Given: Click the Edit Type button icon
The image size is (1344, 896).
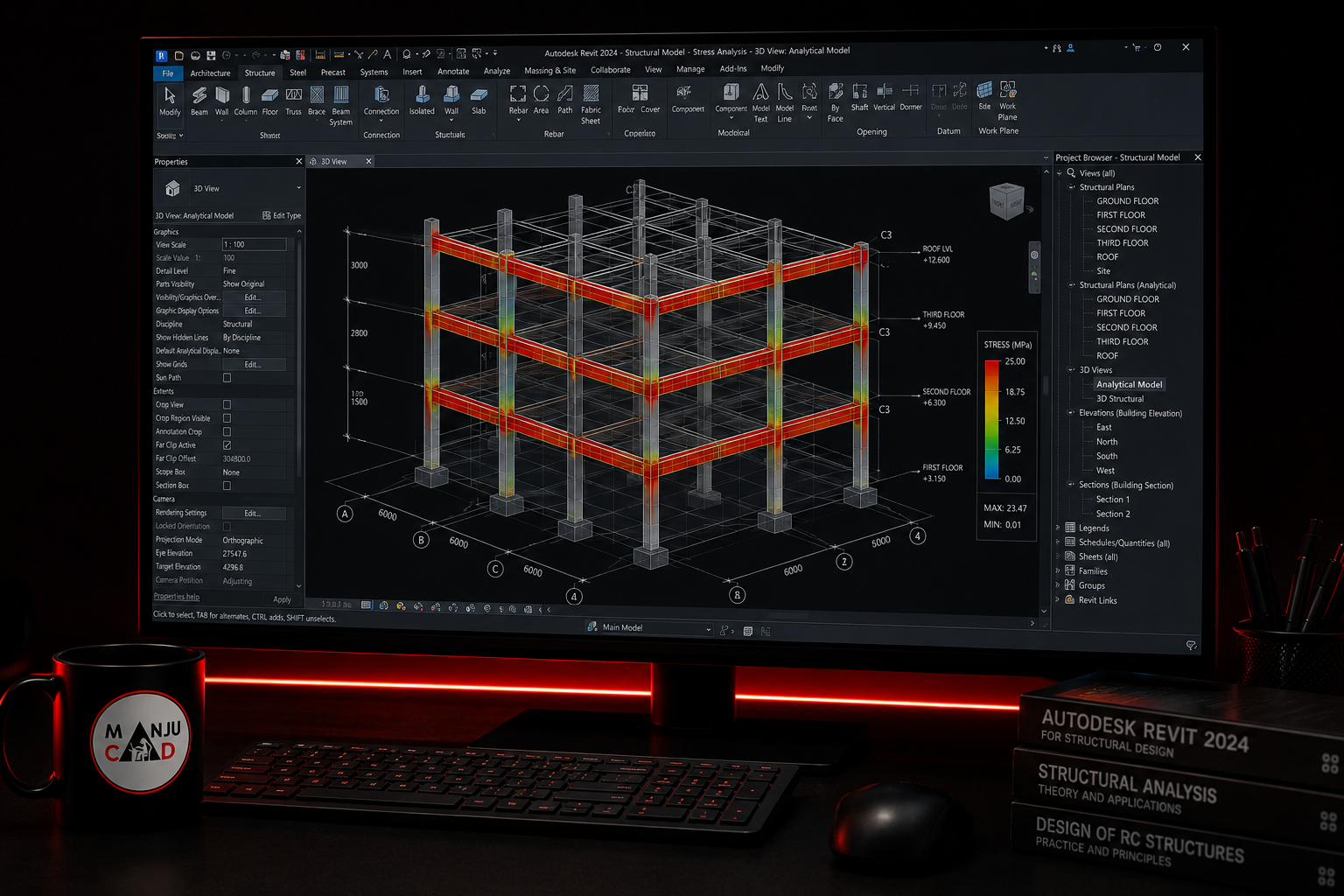Looking at the screenshot, I should pos(267,215).
